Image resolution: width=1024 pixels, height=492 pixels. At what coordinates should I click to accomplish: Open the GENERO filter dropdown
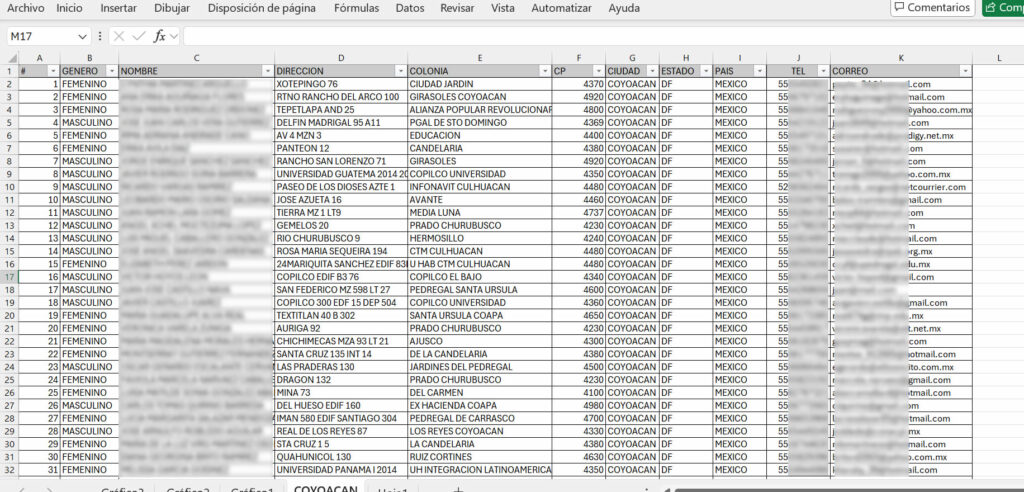(x=112, y=71)
